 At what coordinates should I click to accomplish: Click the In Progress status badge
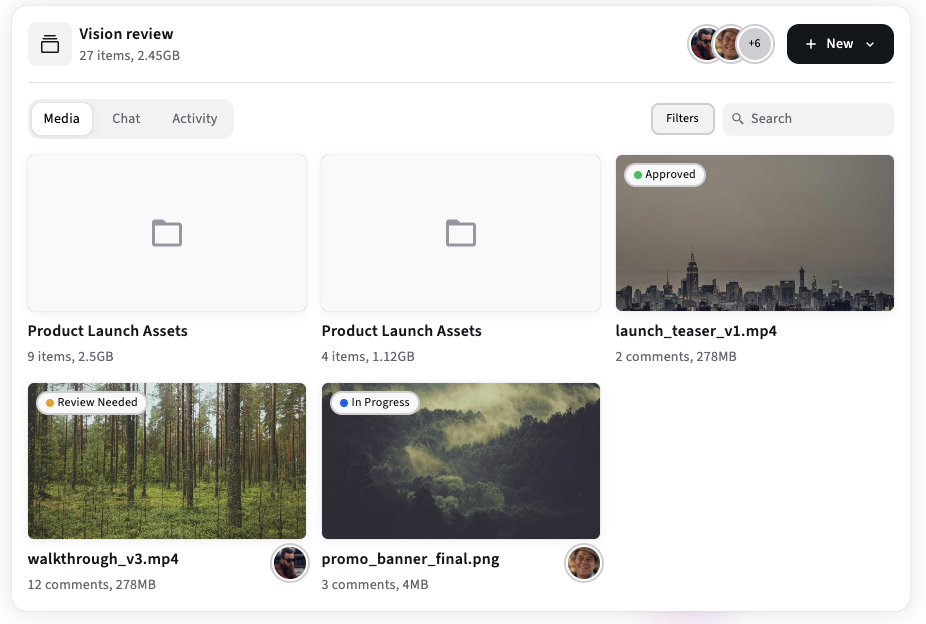[x=375, y=403]
